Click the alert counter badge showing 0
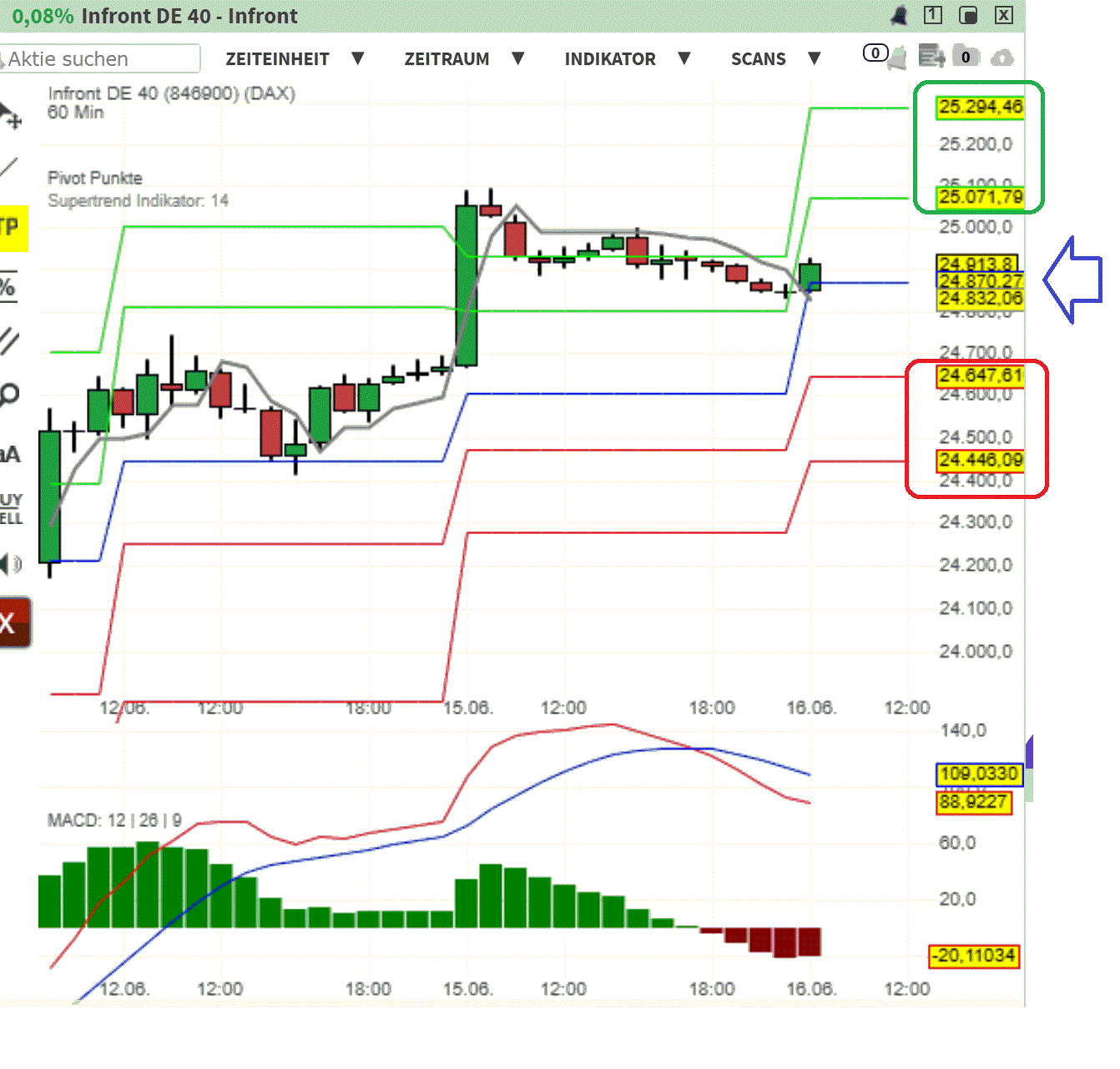1120x1069 pixels. pos(875,53)
